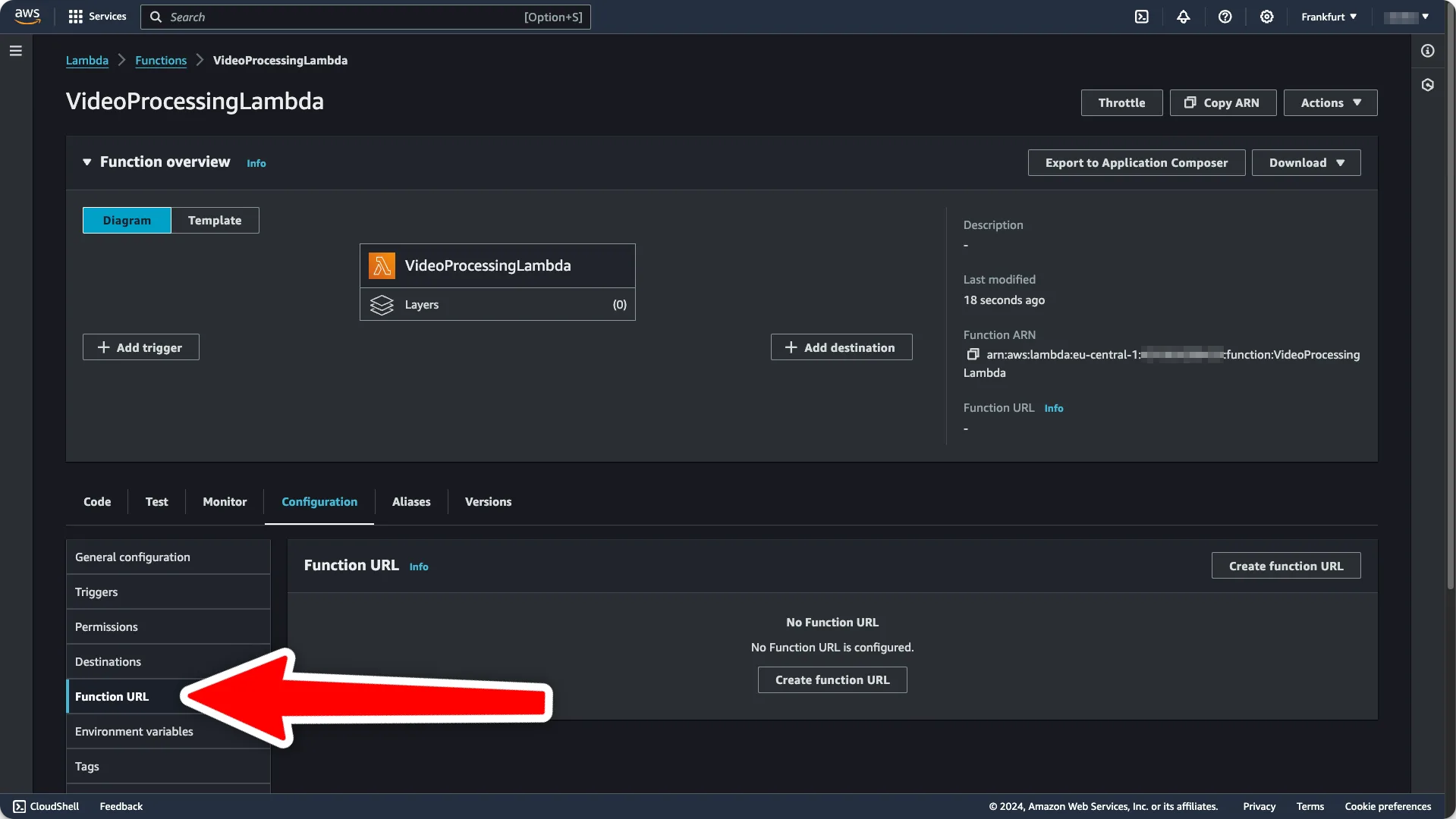
Task: Open the notifications bell icon
Action: (x=1183, y=17)
